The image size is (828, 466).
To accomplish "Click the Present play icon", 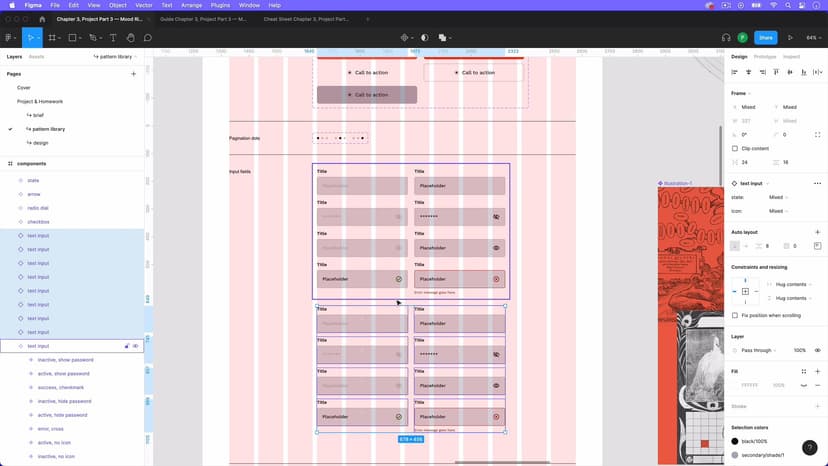I will pos(790,38).
